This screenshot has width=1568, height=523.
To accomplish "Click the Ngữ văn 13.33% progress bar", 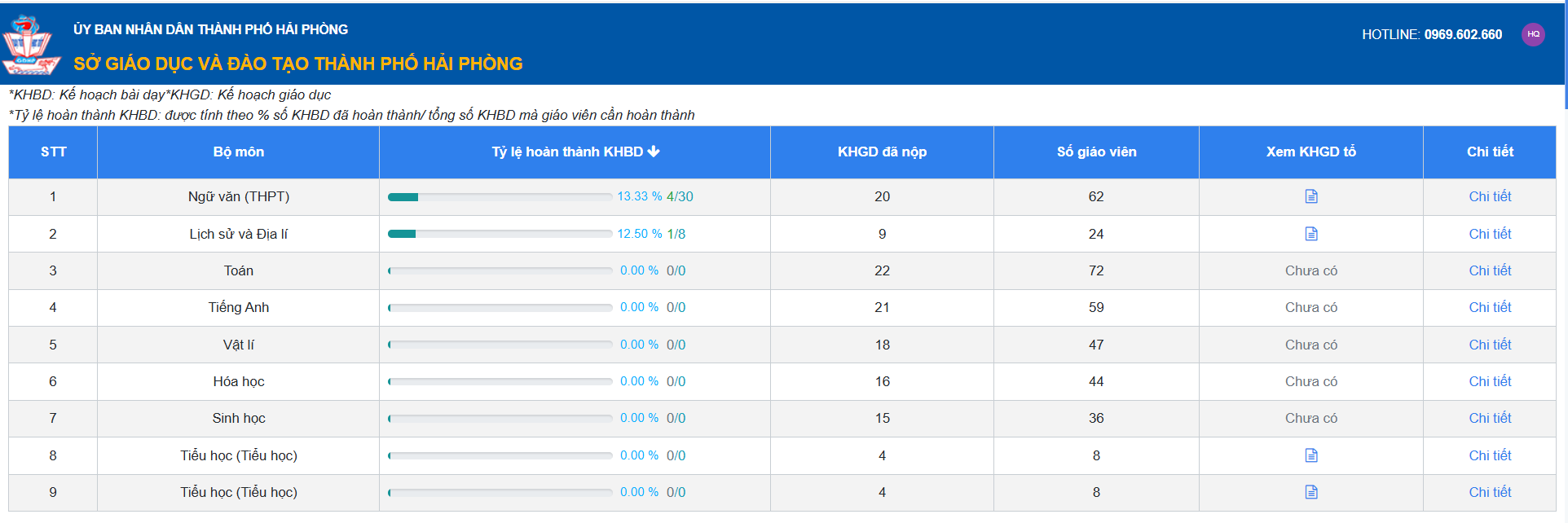I will point(500,197).
